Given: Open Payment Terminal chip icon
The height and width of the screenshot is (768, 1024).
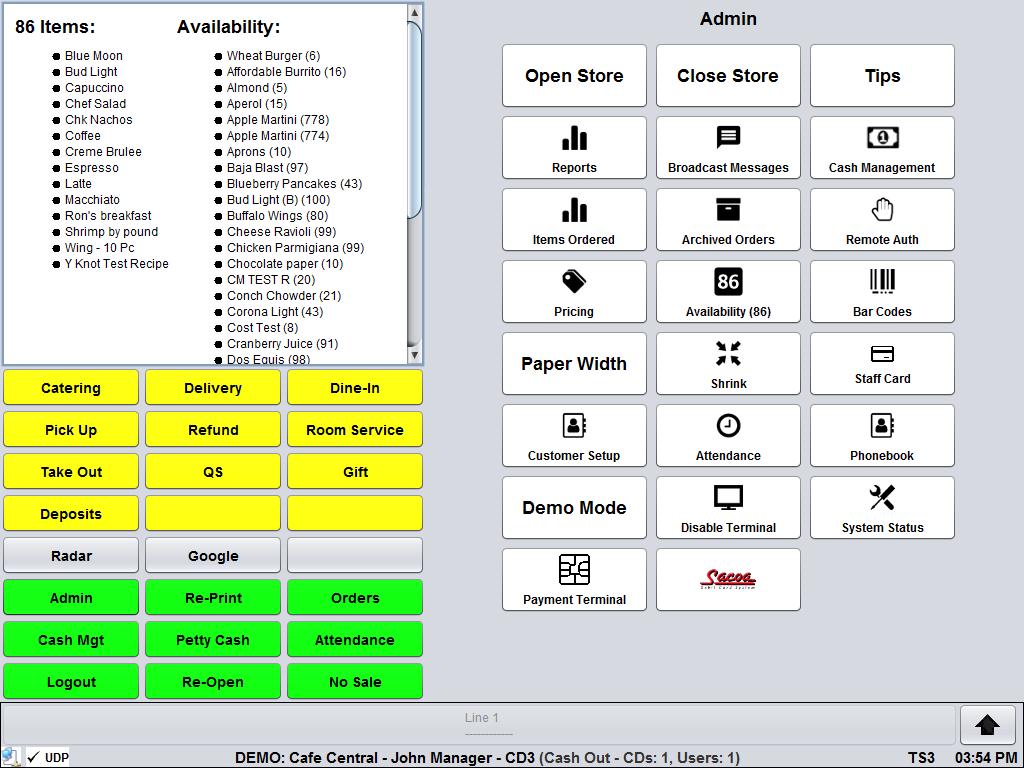Looking at the screenshot, I should (574, 579).
